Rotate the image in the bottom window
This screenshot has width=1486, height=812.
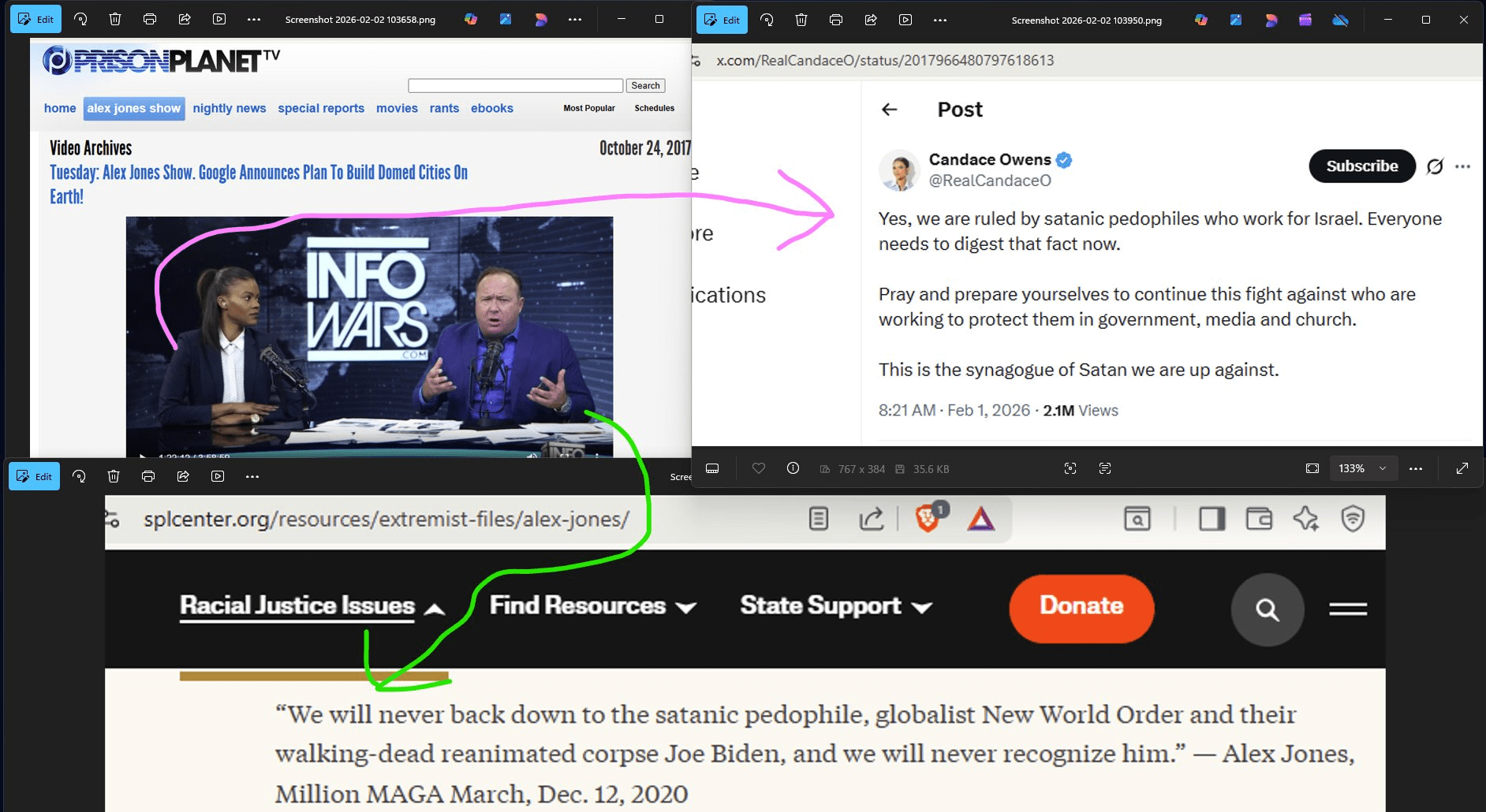coord(79,476)
